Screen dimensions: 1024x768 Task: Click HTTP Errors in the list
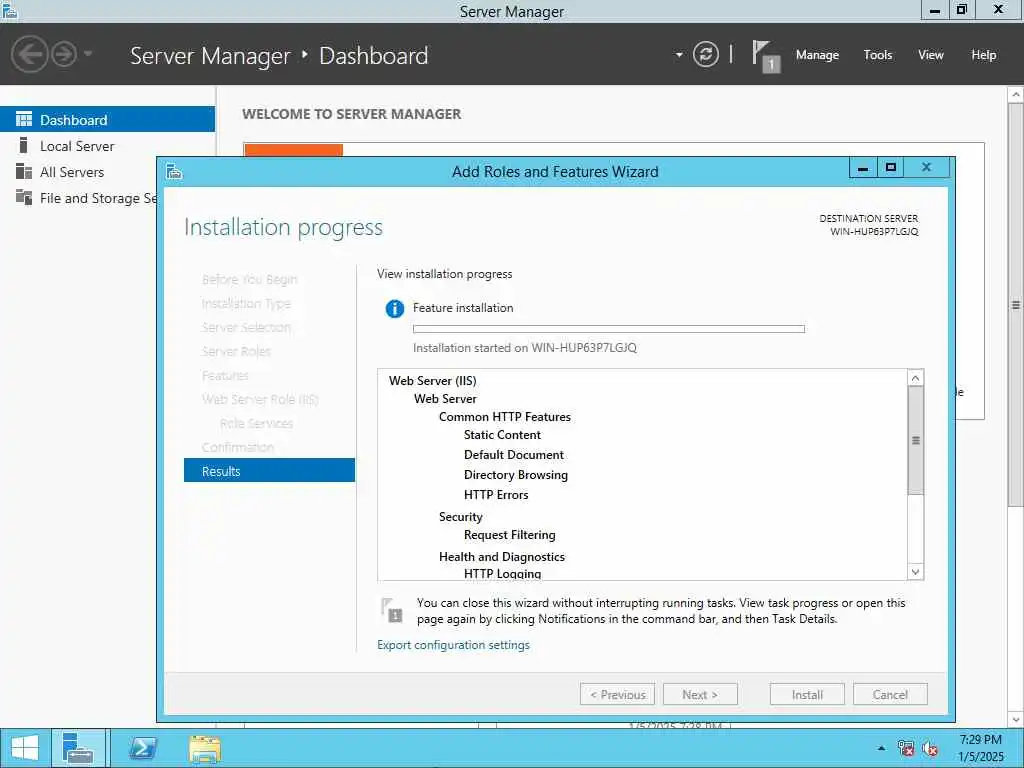point(496,495)
